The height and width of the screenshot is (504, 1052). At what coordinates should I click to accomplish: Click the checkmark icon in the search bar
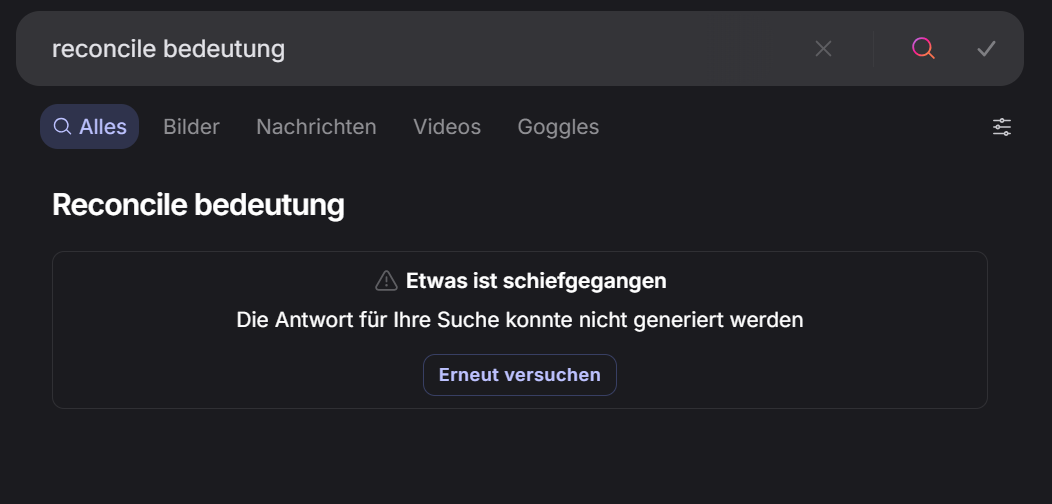click(986, 48)
